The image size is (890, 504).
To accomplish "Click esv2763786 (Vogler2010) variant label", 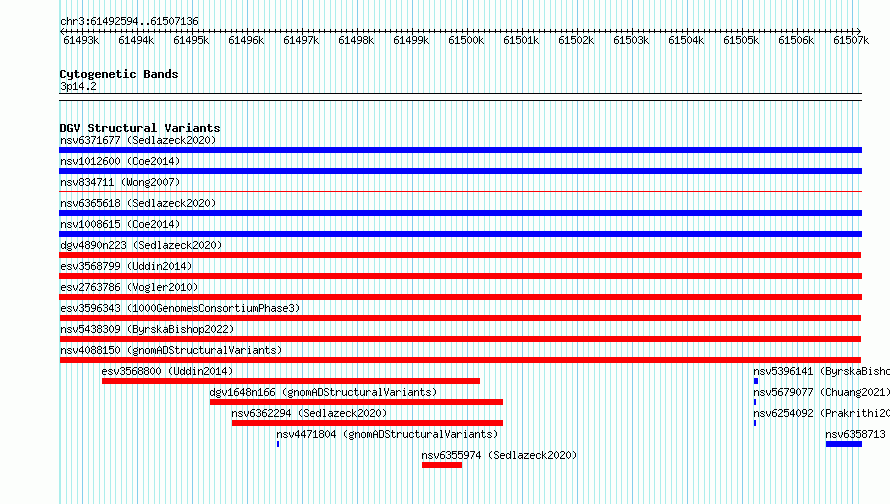I will pos(129,287).
